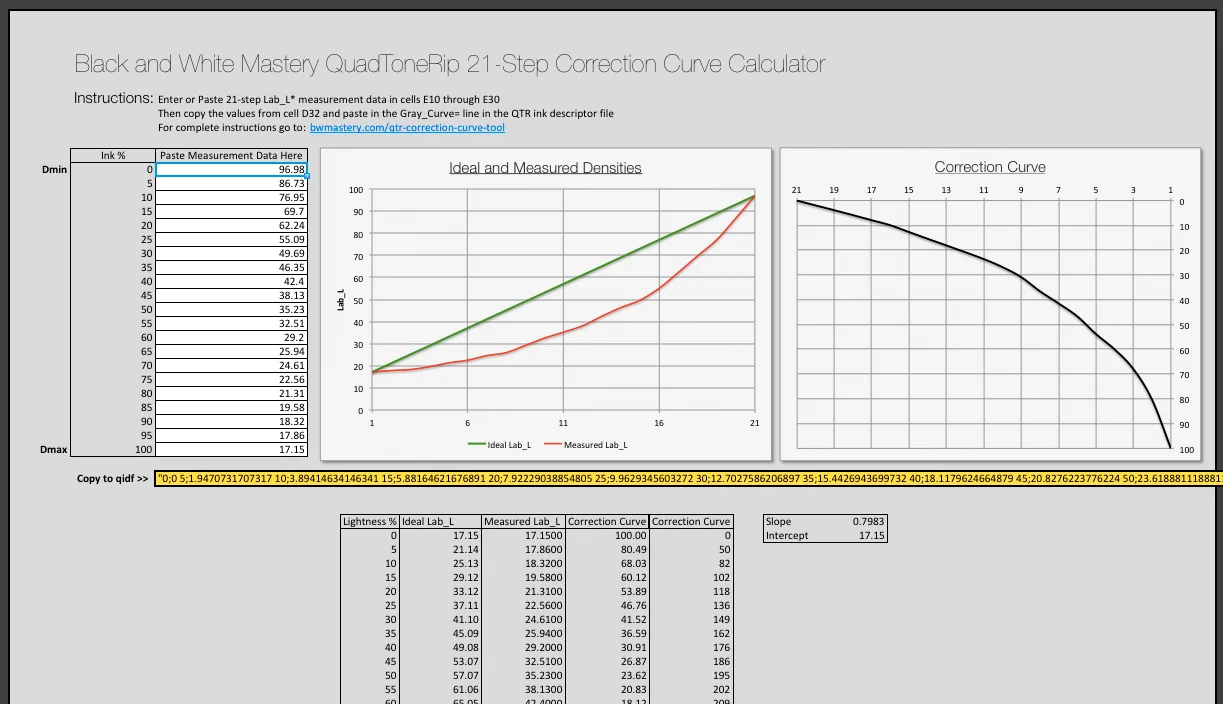Click the 29.2 measurement data cell
1223x704 pixels.
[232, 338]
